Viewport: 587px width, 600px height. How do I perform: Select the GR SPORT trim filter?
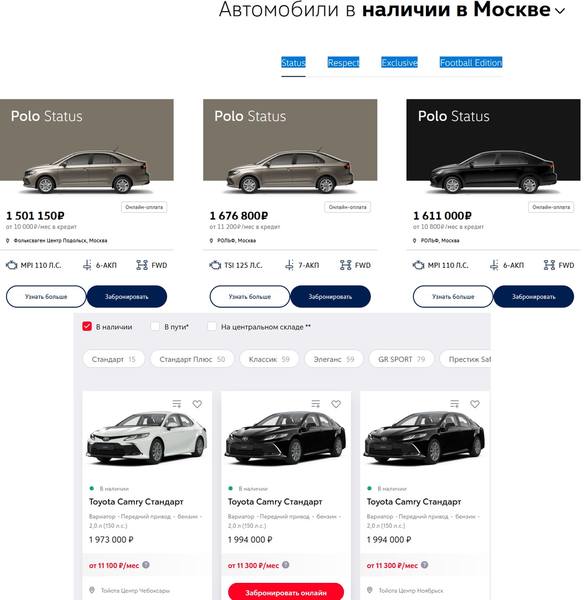pos(401,359)
